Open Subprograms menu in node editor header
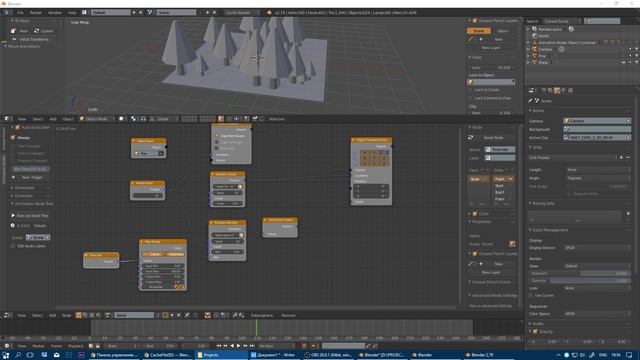 point(262,315)
